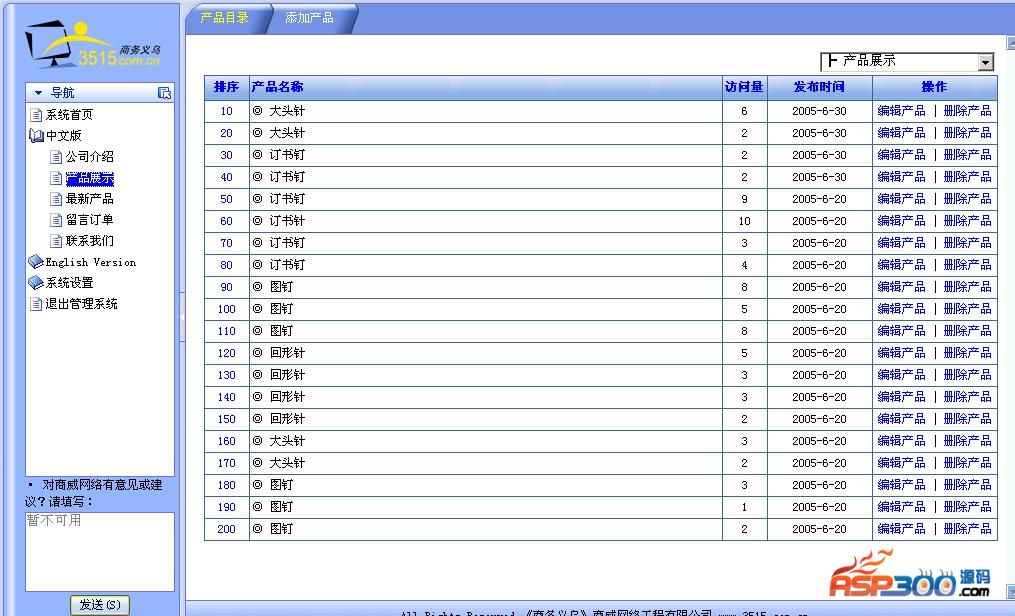Click the book icon beside 系统设置
Screen dimensions: 1015x616
pyautogui.click(x=36, y=283)
